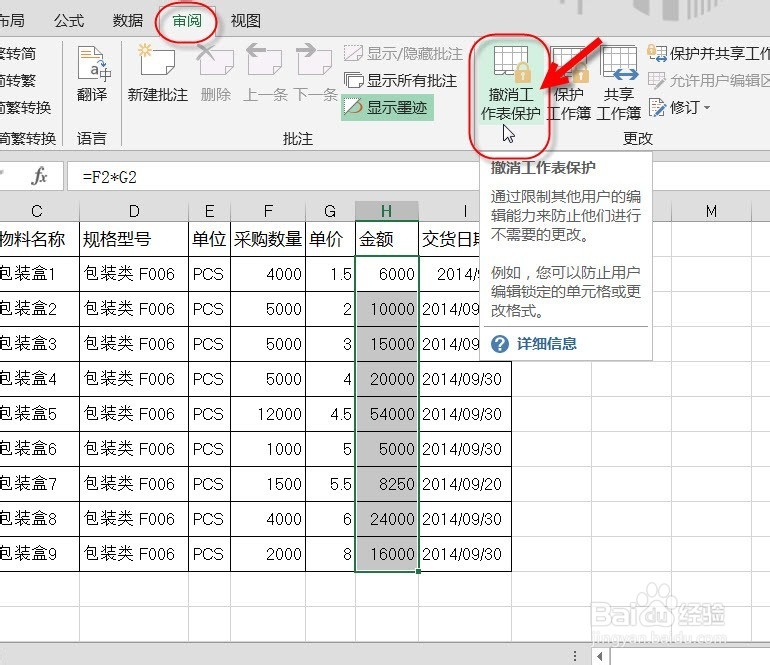Click quantity cell 12000
The height and width of the screenshot is (665, 770).
click(x=268, y=414)
